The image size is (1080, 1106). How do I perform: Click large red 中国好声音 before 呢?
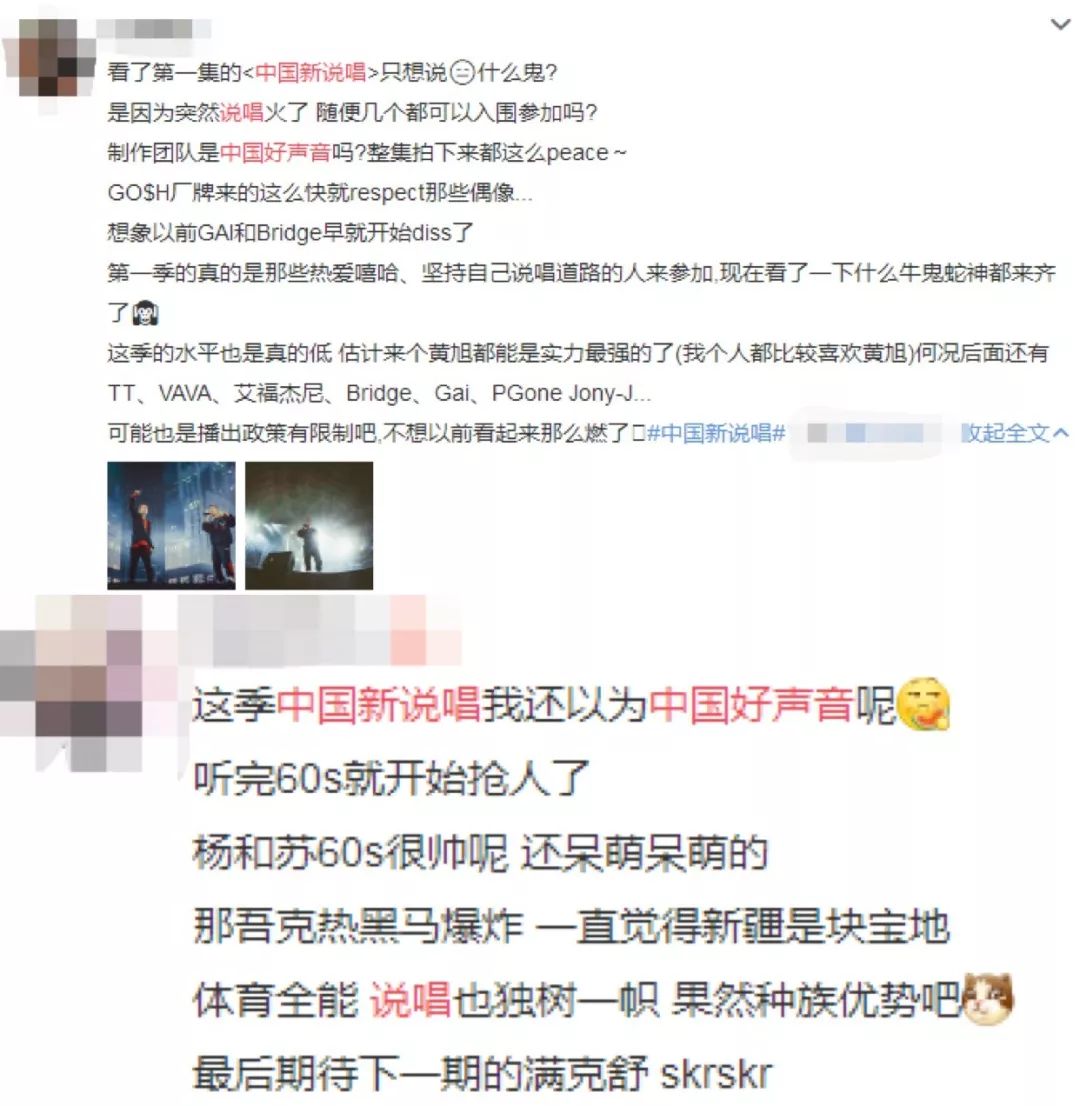coord(752,705)
